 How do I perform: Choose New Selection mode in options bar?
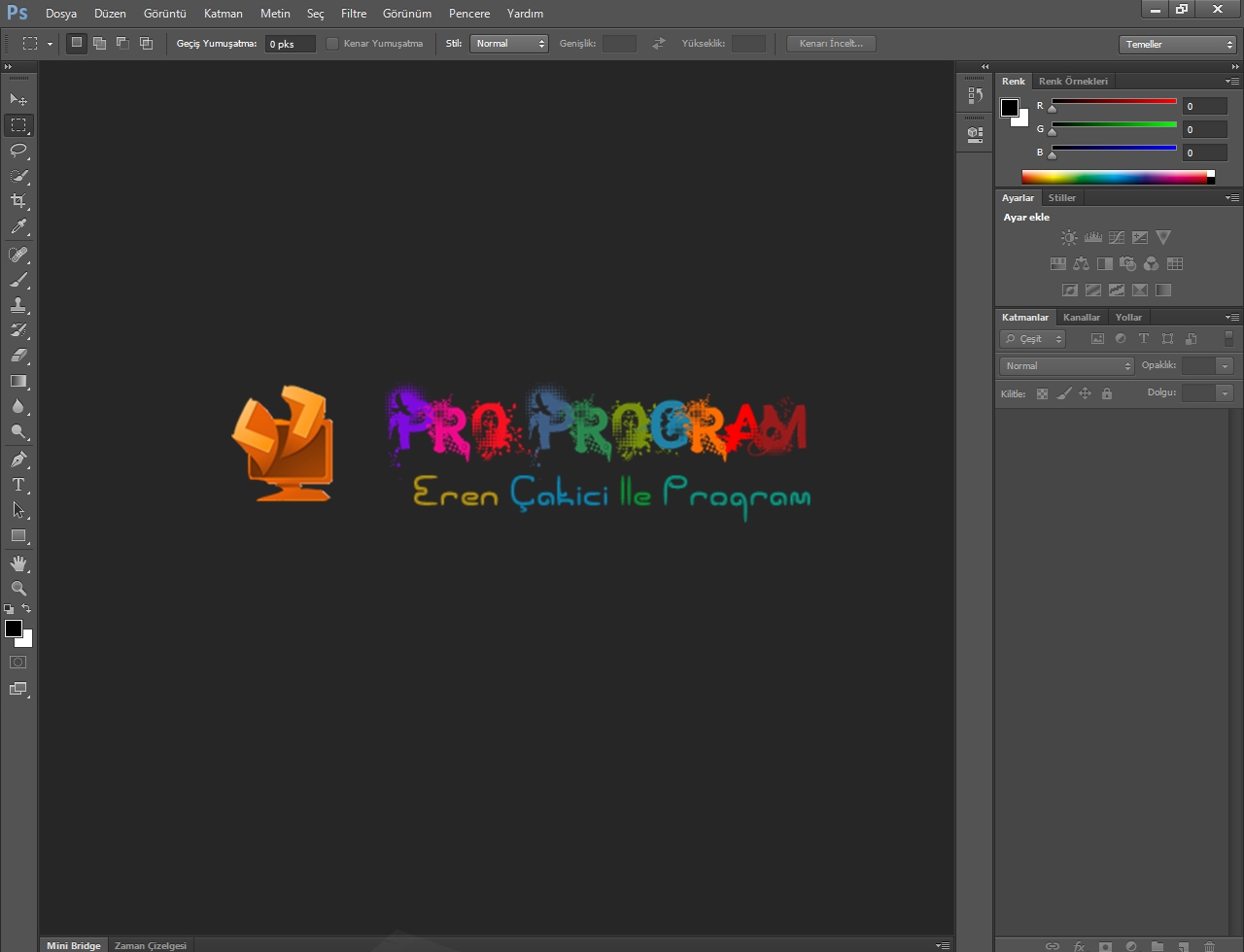(x=77, y=43)
